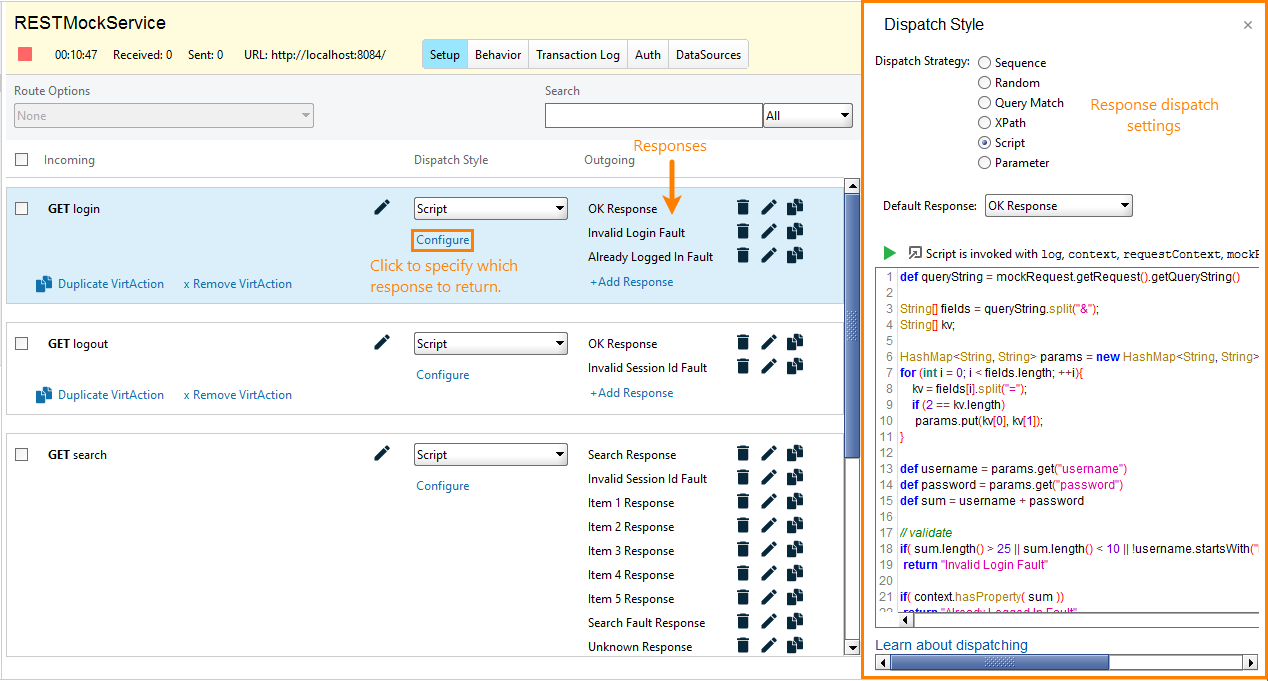Edit the GET login action with the pencil
This screenshot has height=681, width=1268.
(x=382, y=207)
